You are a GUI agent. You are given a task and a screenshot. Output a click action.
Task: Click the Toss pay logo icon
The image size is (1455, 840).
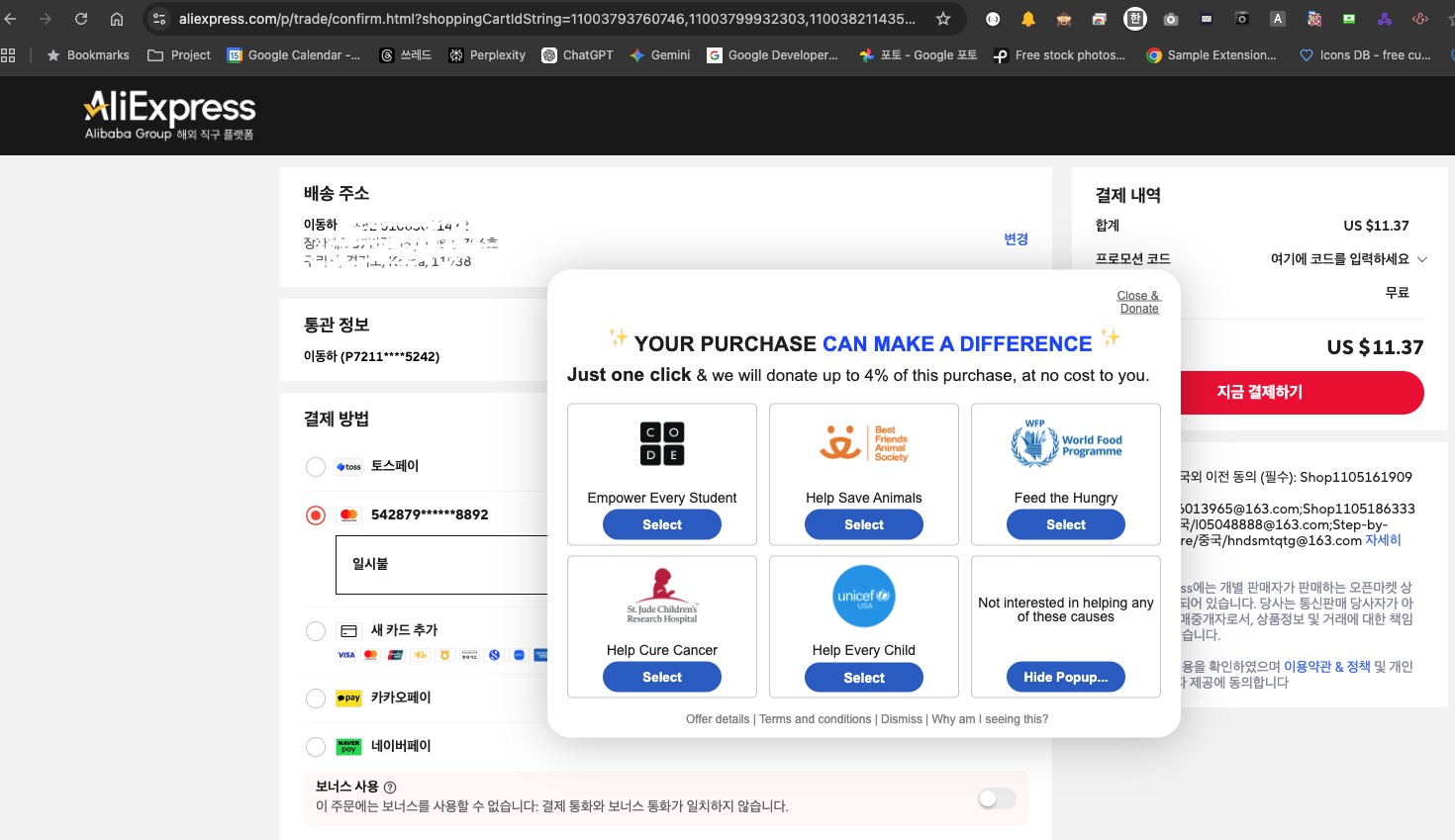pyautogui.click(x=348, y=467)
